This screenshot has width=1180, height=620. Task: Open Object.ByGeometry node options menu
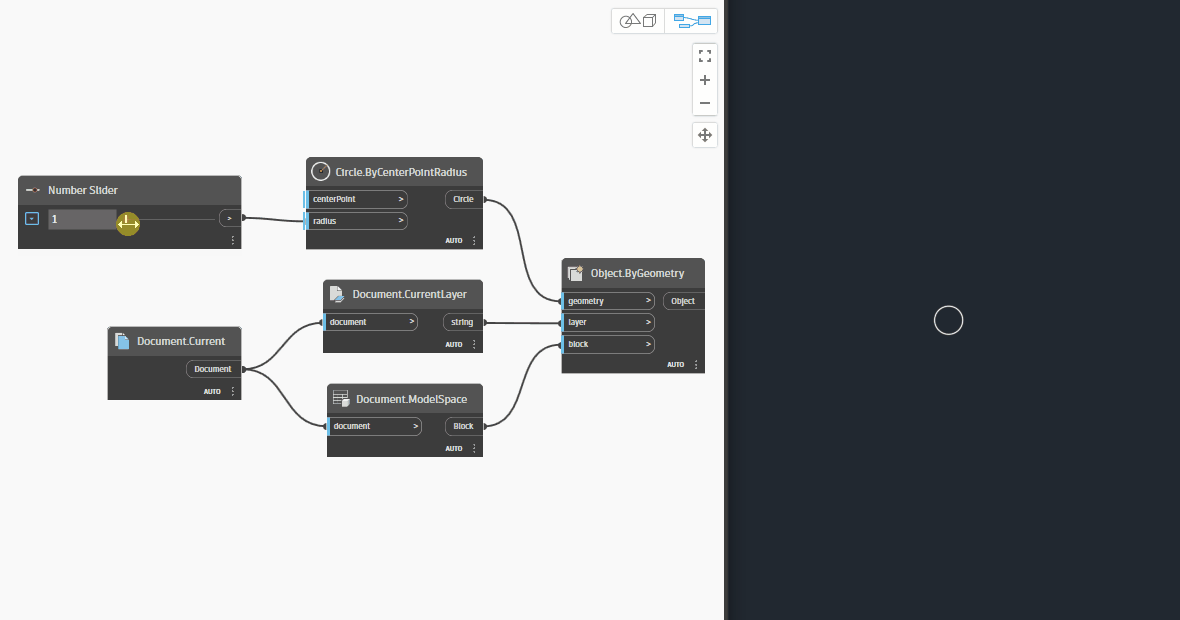[696, 365]
